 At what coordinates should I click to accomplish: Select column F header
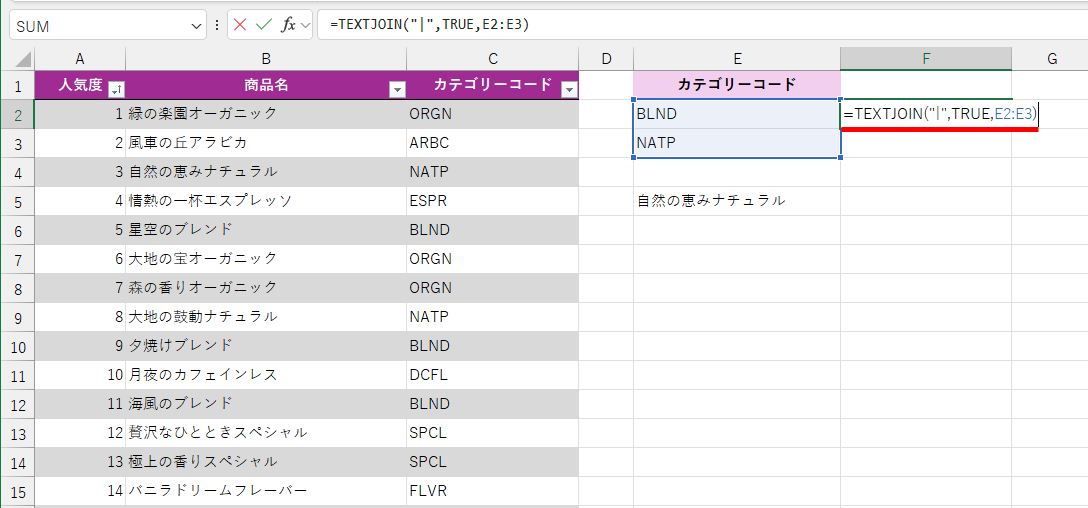pyautogui.click(x=926, y=59)
